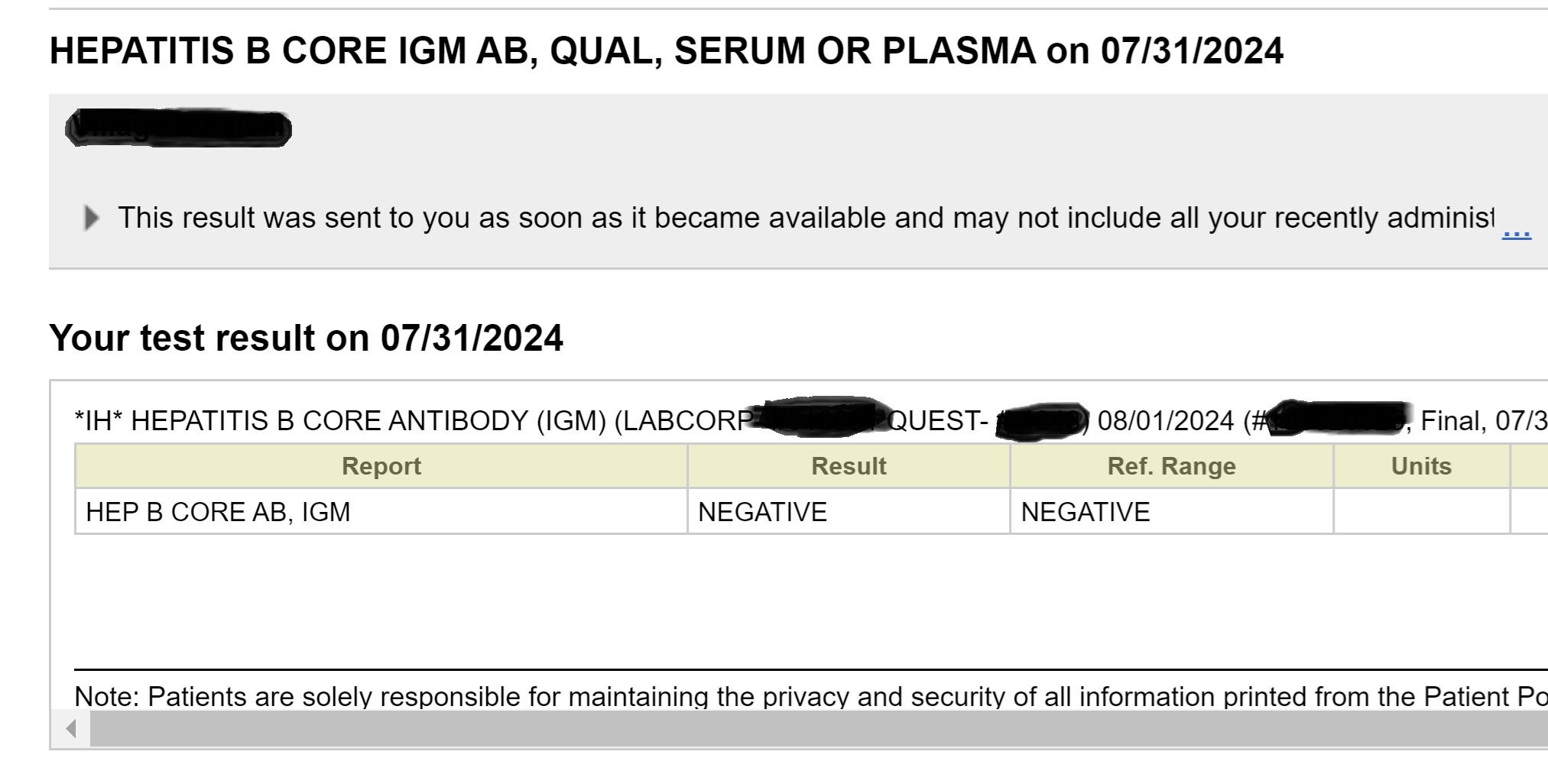Click the Hepatitis B Core IGM AB page title

tap(665, 51)
